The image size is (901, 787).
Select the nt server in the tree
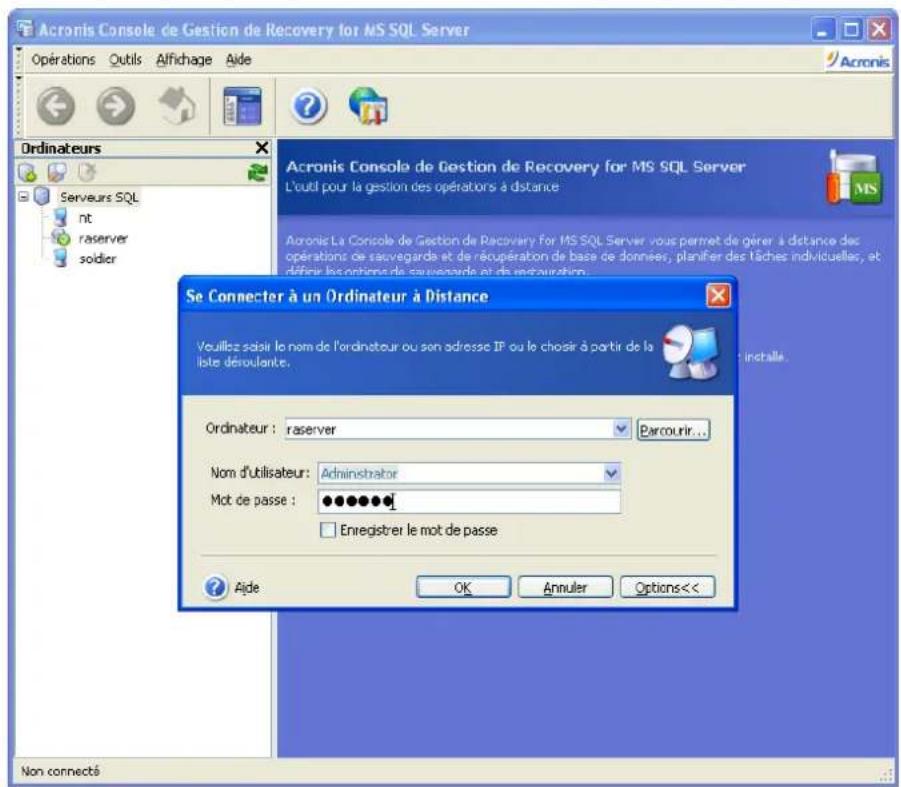[x=85, y=218]
